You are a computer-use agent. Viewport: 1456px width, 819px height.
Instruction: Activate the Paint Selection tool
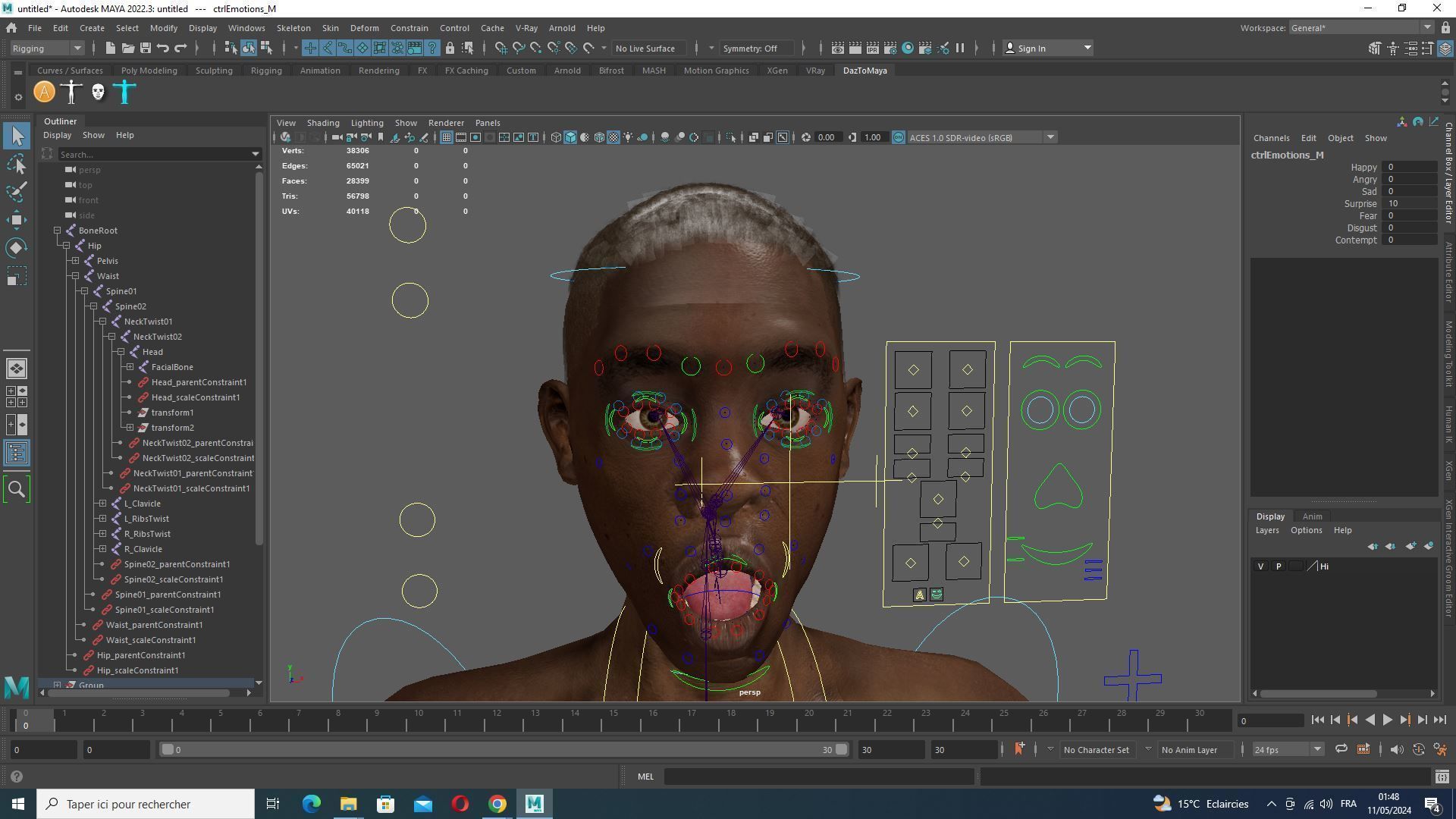tap(17, 192)
